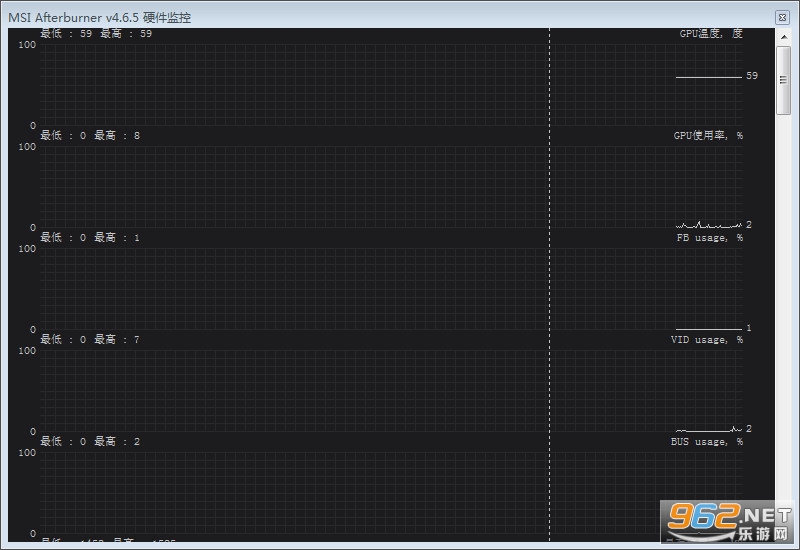This screenshot has width=800, height=550.
Task: Click the GPU usage graph line
Action: (x=709, y=225)
